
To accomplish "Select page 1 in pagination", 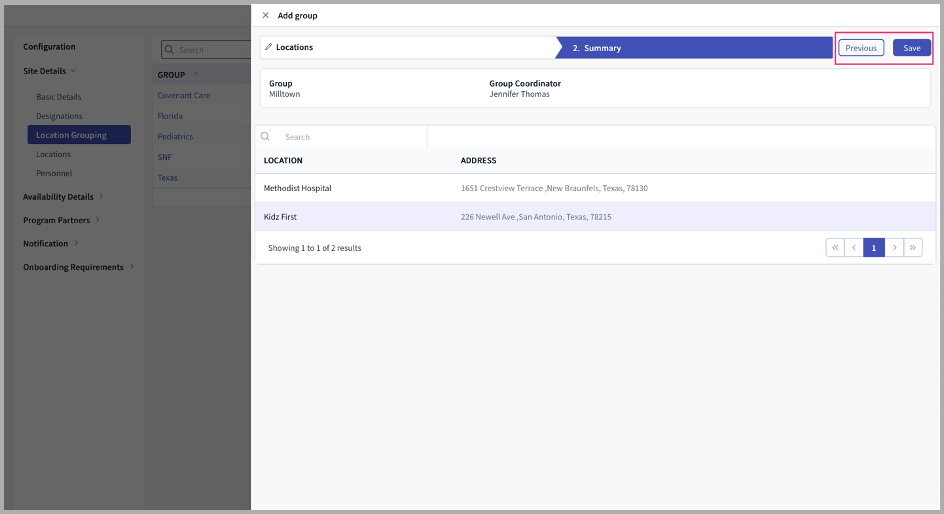I will click(874, 248).
